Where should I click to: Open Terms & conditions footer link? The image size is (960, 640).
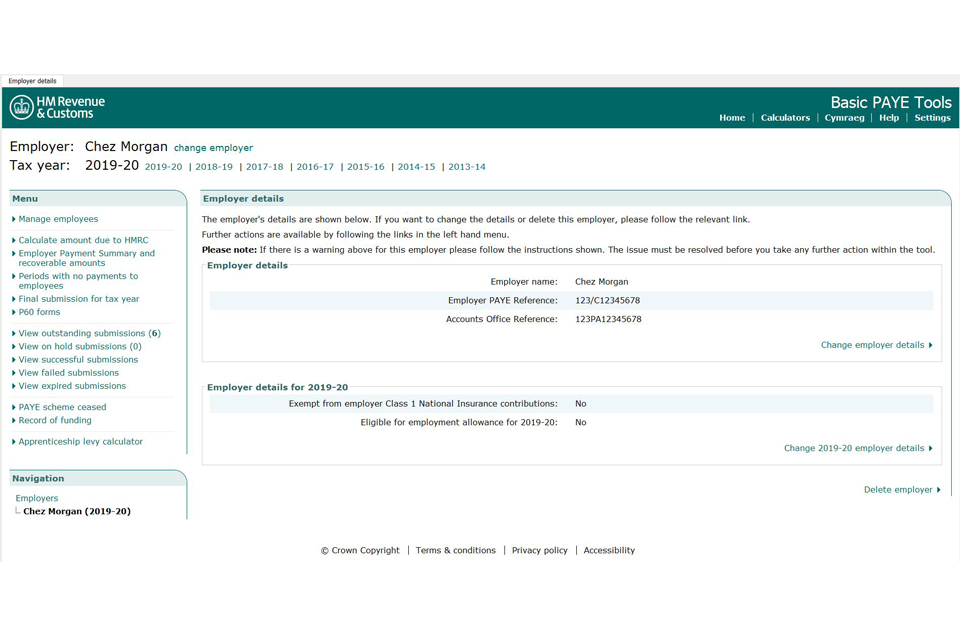point(456,550)
